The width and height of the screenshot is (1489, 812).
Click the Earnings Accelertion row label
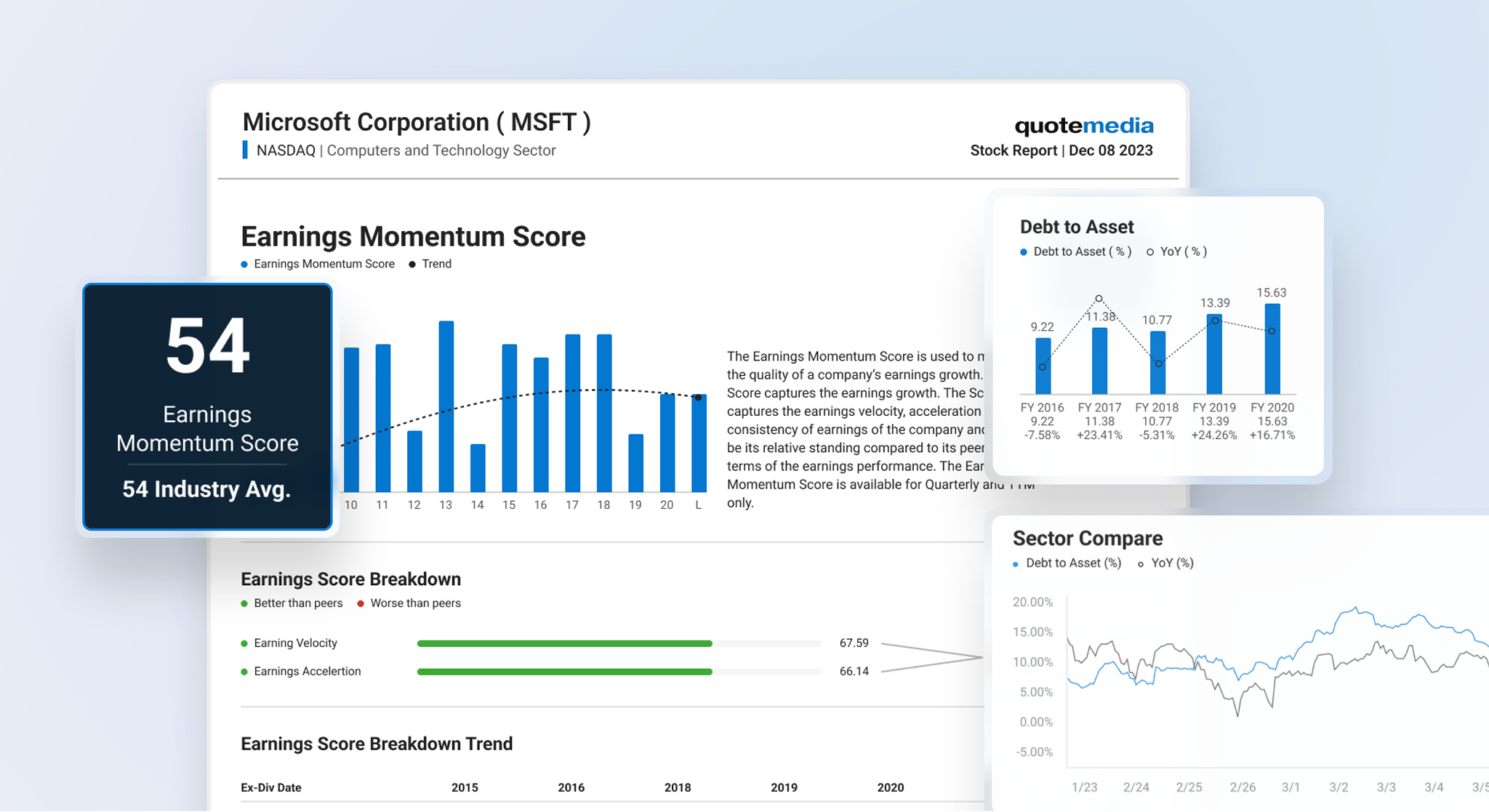[x=301, y=672]
